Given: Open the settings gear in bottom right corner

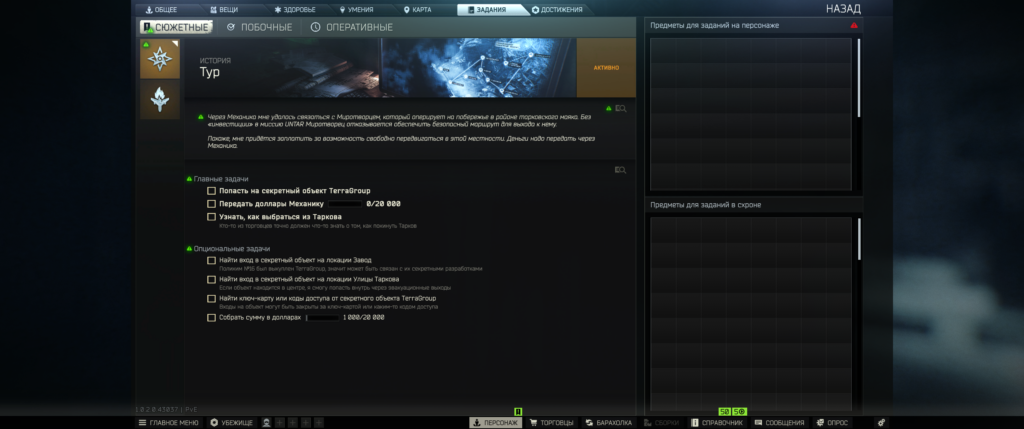Looking at the screenshot, I should [x=881, y=423].
